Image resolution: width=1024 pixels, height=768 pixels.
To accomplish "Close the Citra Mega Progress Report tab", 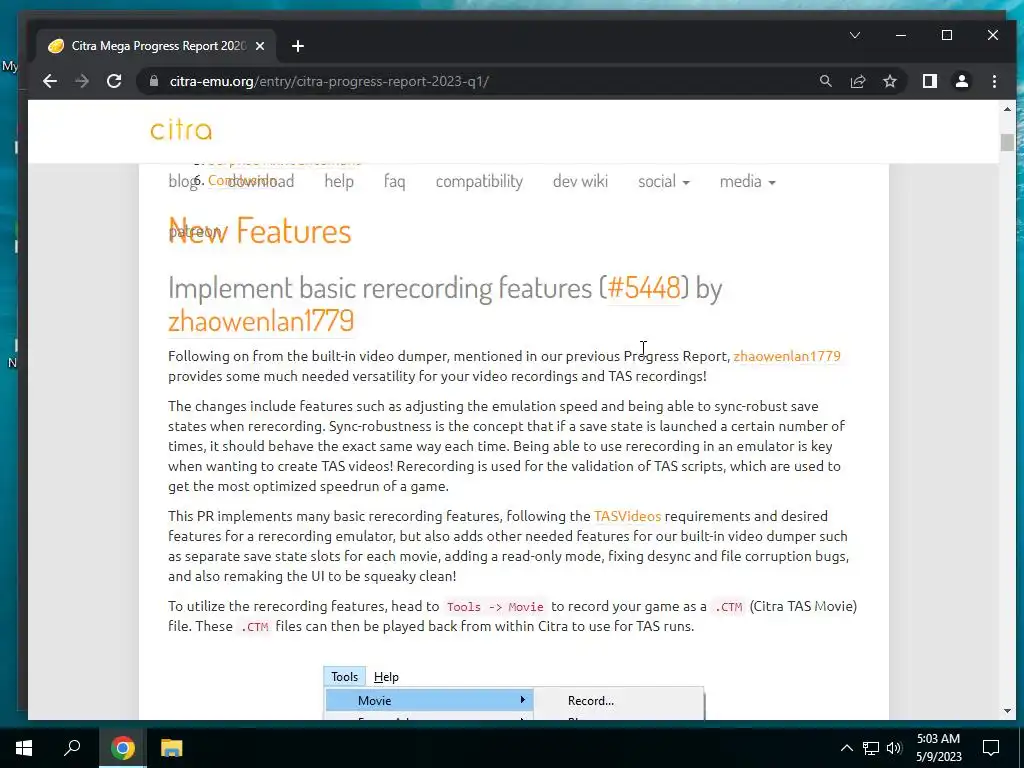I will click(260, 46).
